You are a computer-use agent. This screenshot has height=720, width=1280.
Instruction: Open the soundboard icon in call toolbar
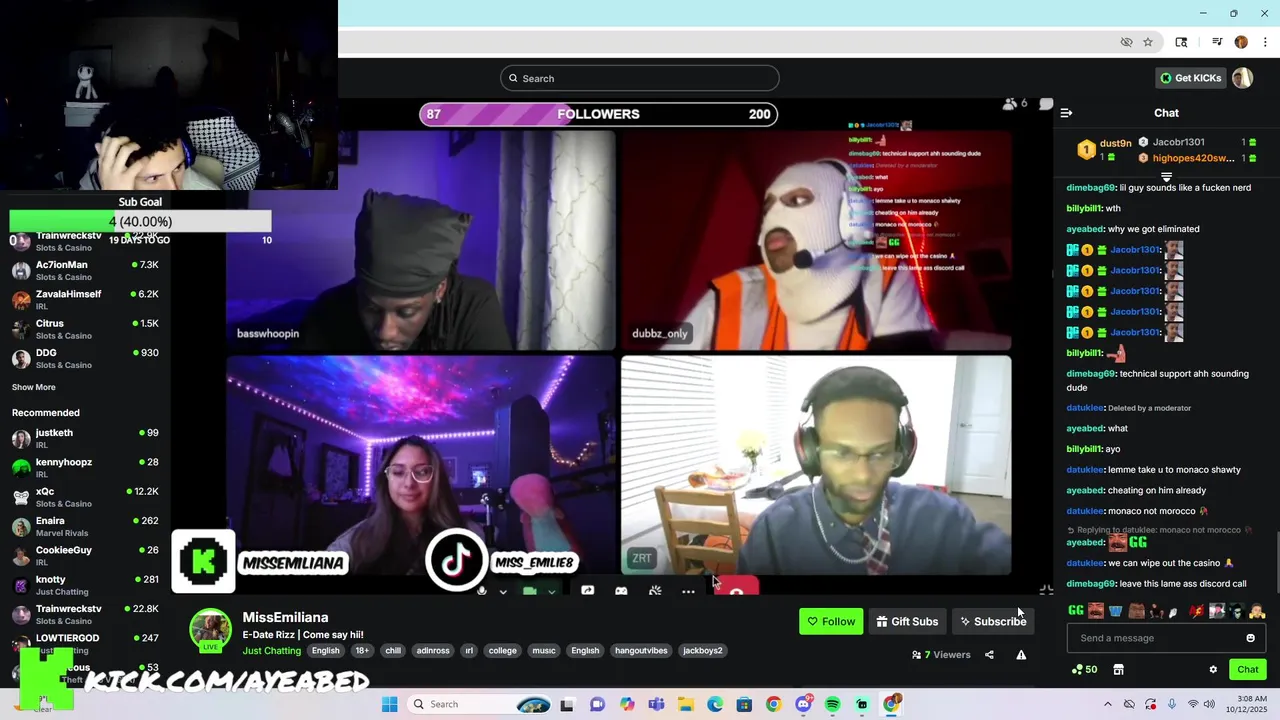[x=655, y=591]
